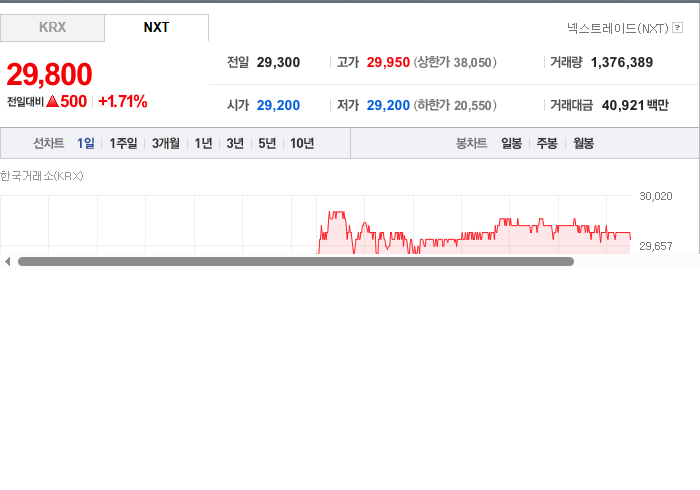The image size is (700, 490).
Task: Click the 거래대금 value 40,921 백만
Action: pos(635,105)
